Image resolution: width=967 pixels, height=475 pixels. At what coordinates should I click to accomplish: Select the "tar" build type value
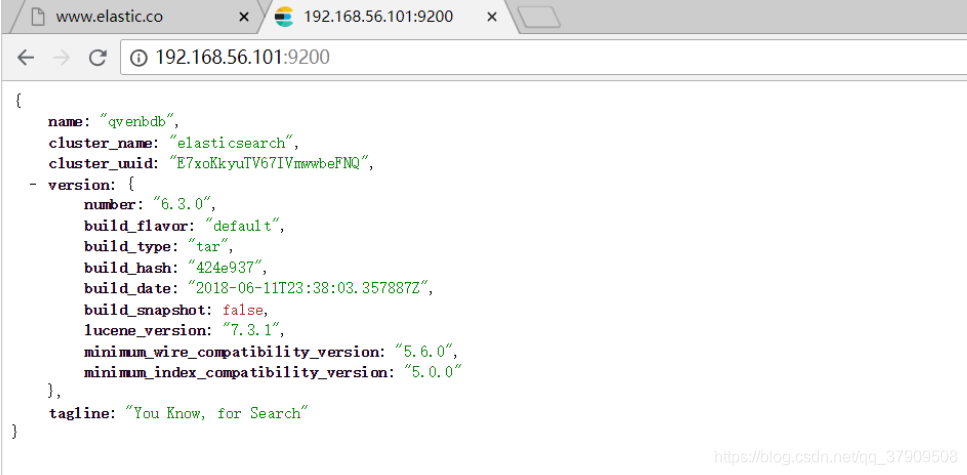pyautogui.click(x=208, y=247)
